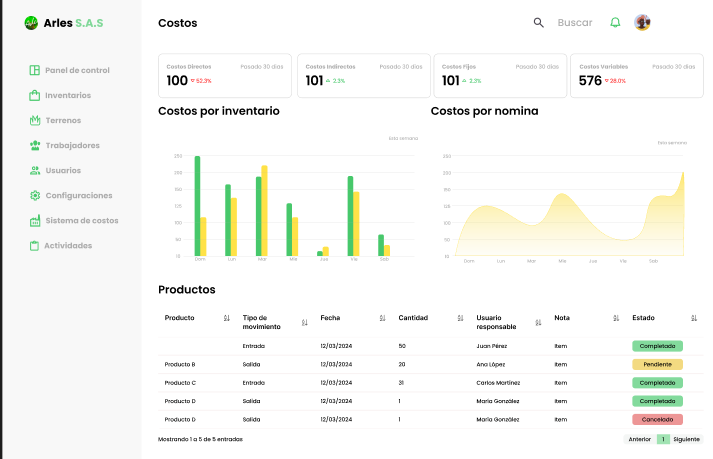Click the Usuarios icon in sidebar
The image size is (713, 459).
[35, 170]
